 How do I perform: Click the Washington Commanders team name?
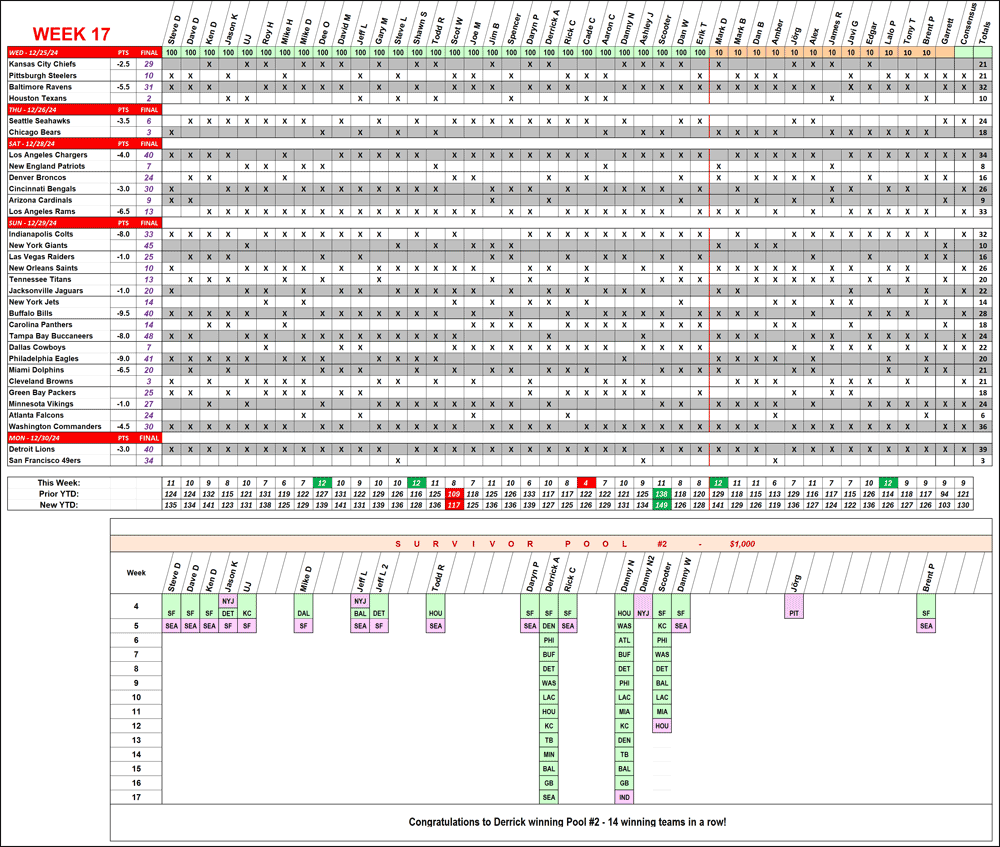55,427
